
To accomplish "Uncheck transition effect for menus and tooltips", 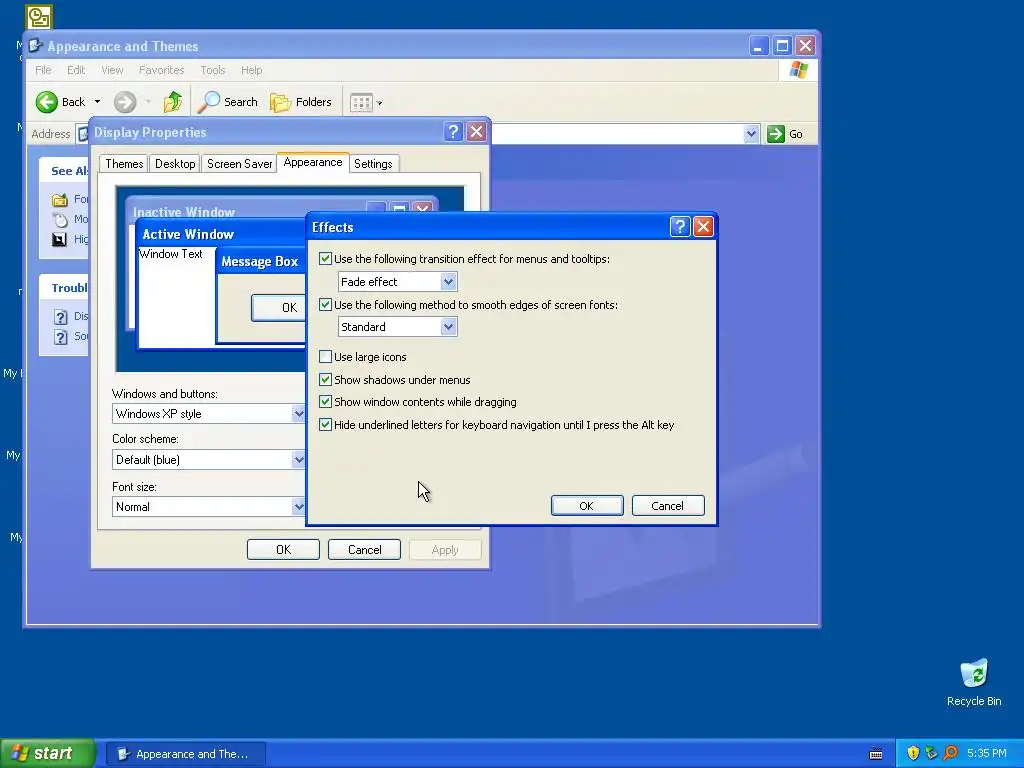I will (325, 259).
